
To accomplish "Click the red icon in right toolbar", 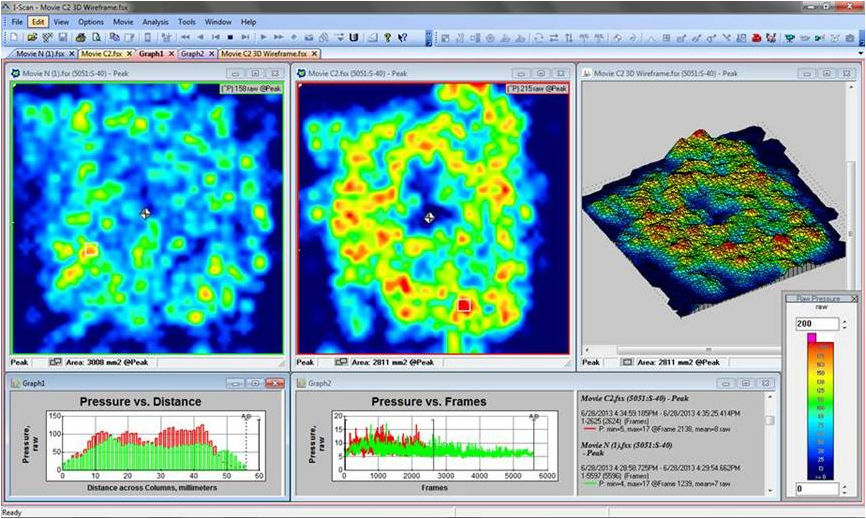I will pyautogui.click(x=758, y=37).
